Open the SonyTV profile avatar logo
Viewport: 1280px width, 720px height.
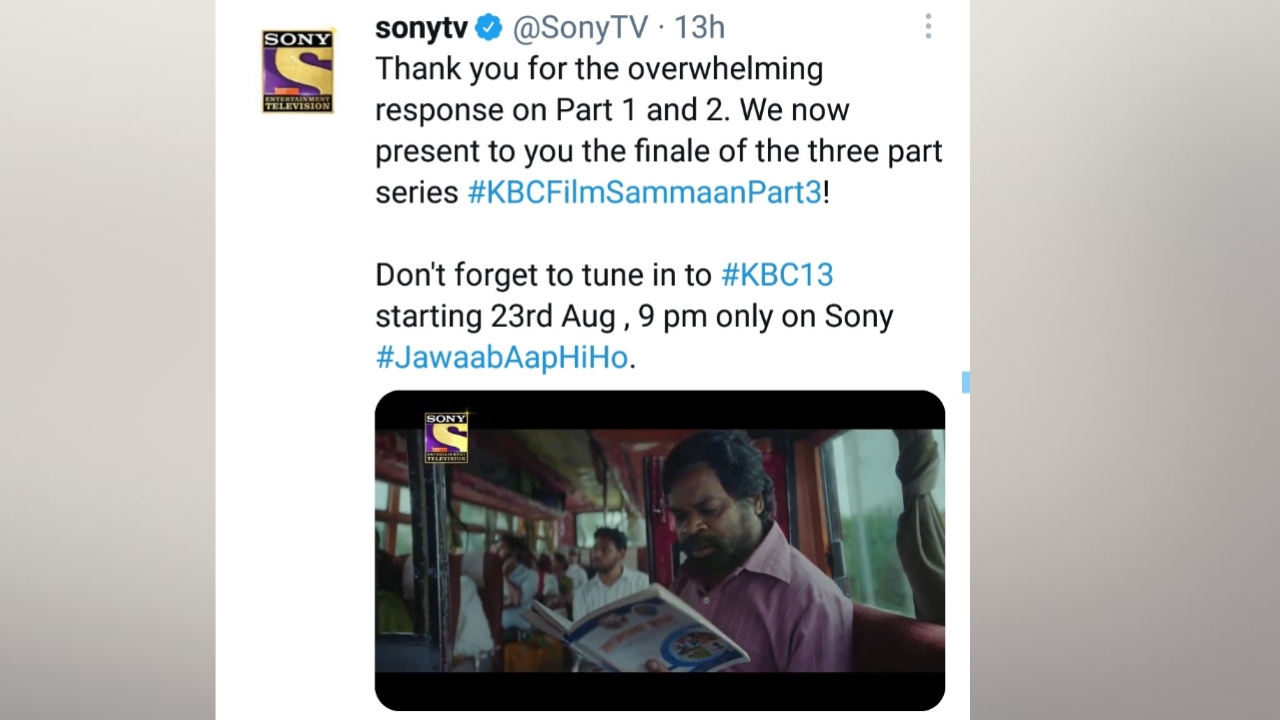(297, 71)
